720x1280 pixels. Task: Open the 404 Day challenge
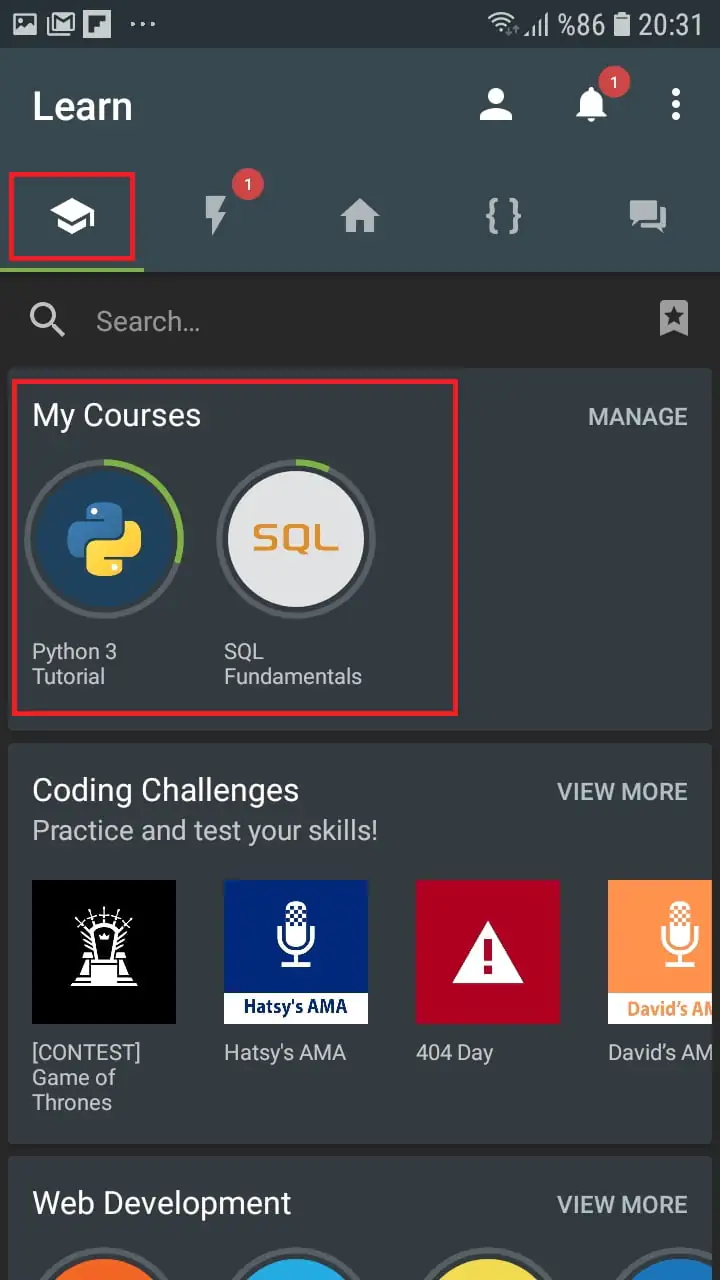tap(488, 952)
